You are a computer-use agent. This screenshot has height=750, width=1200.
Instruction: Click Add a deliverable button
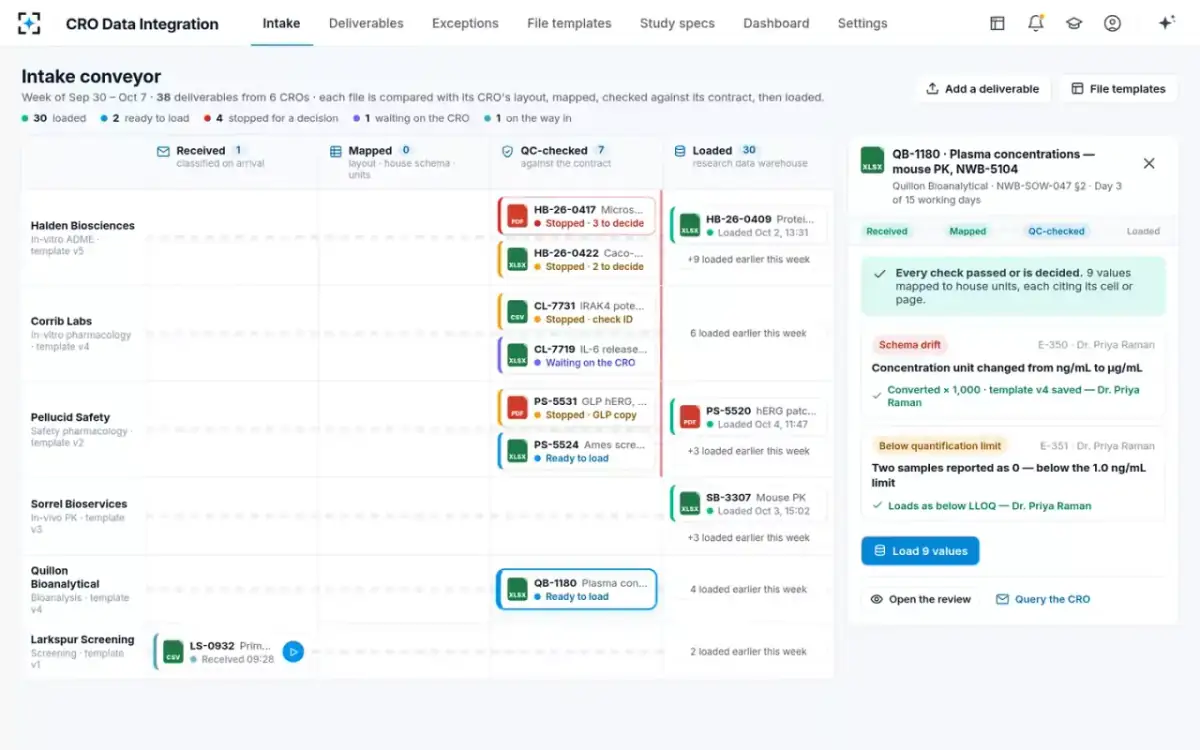pyautogui.click(x=982, y=89)
